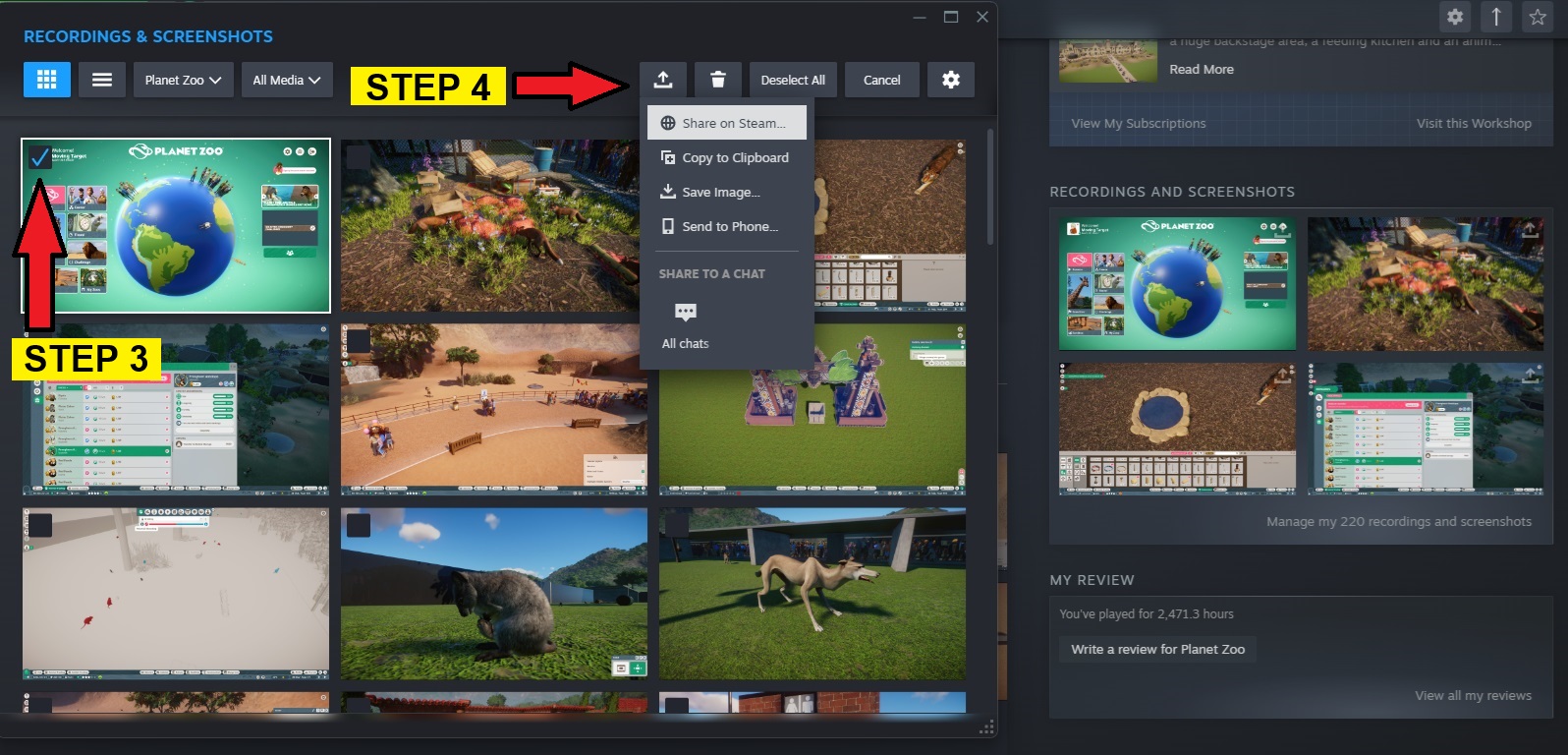The height and width of the screenshot is (755, 1568).
Task: Click the MY REVIEW section heading
Action: (x=1092, y=580)
